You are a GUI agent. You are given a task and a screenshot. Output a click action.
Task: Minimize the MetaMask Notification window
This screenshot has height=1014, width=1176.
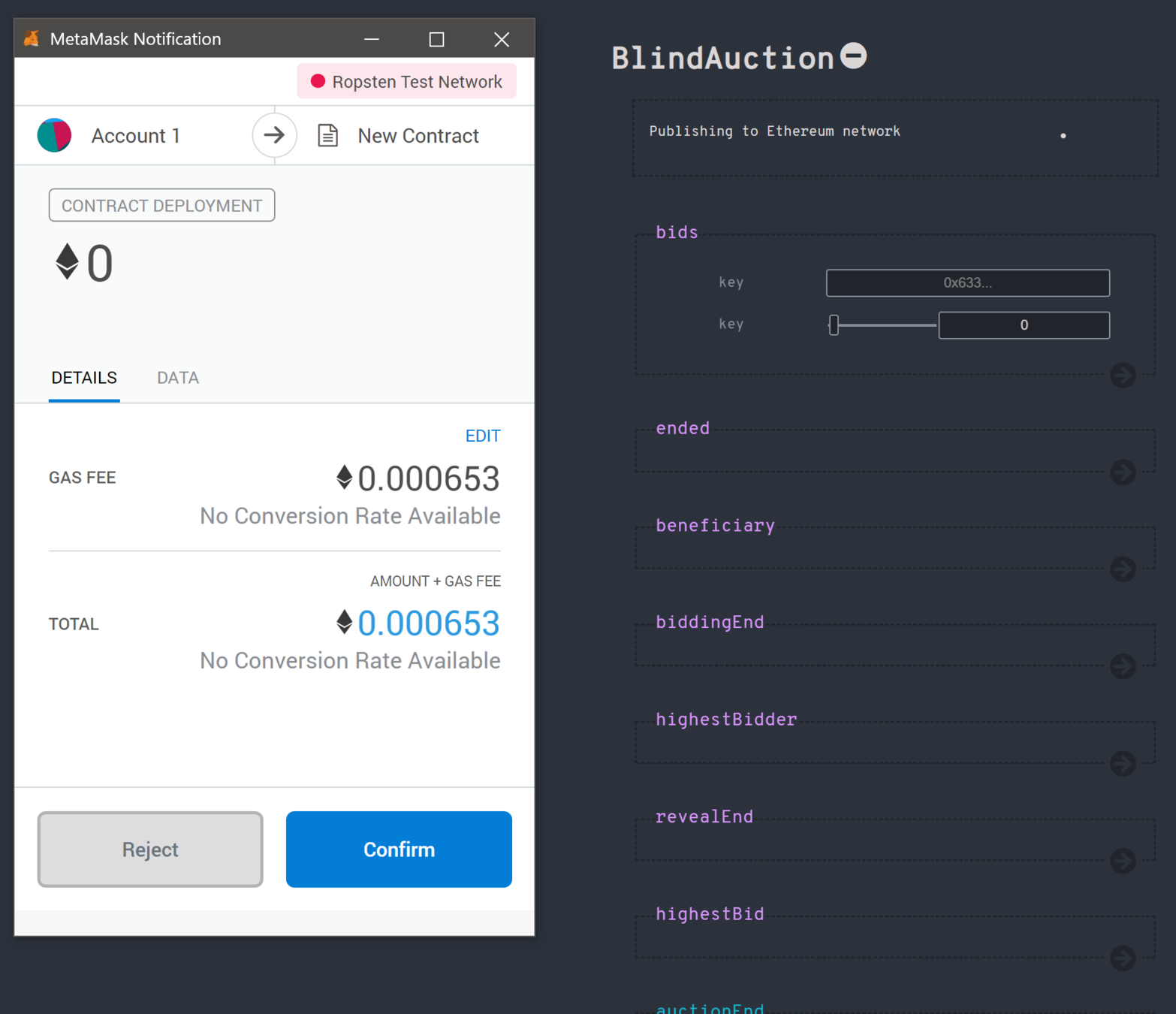click(x=371, y=38)
